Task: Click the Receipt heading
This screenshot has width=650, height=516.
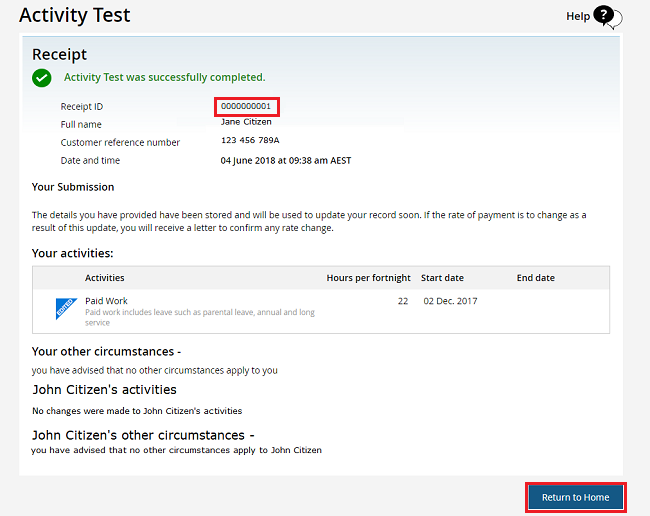Action: pyautogui.click(x=59, y=54)
